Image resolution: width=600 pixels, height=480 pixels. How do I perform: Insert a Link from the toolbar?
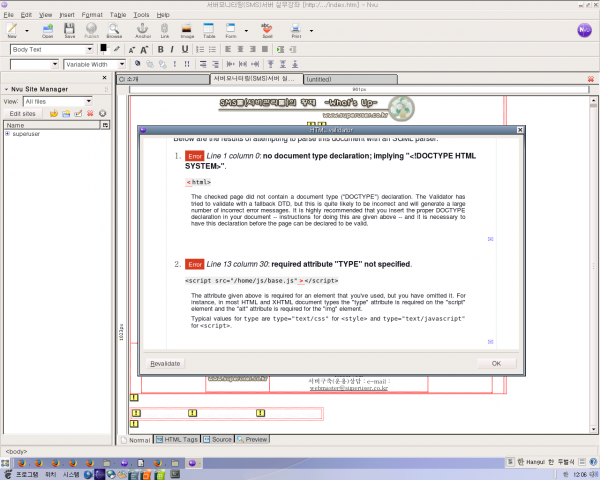pos(165,30)
